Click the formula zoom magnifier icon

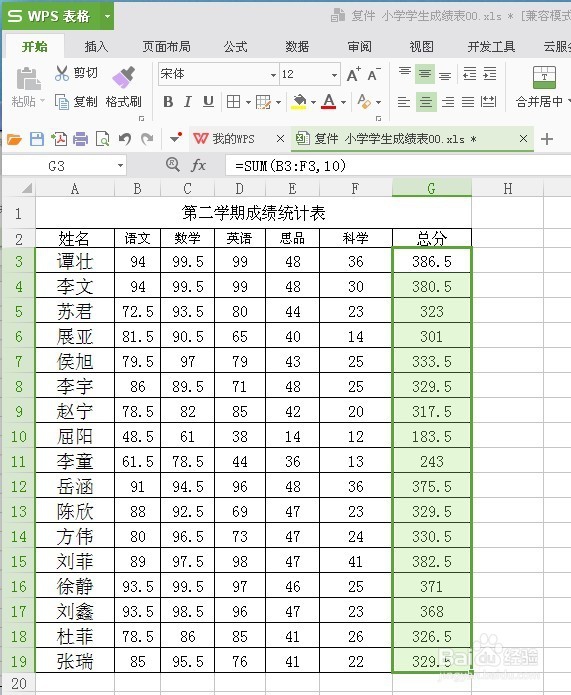click(172, 165)
